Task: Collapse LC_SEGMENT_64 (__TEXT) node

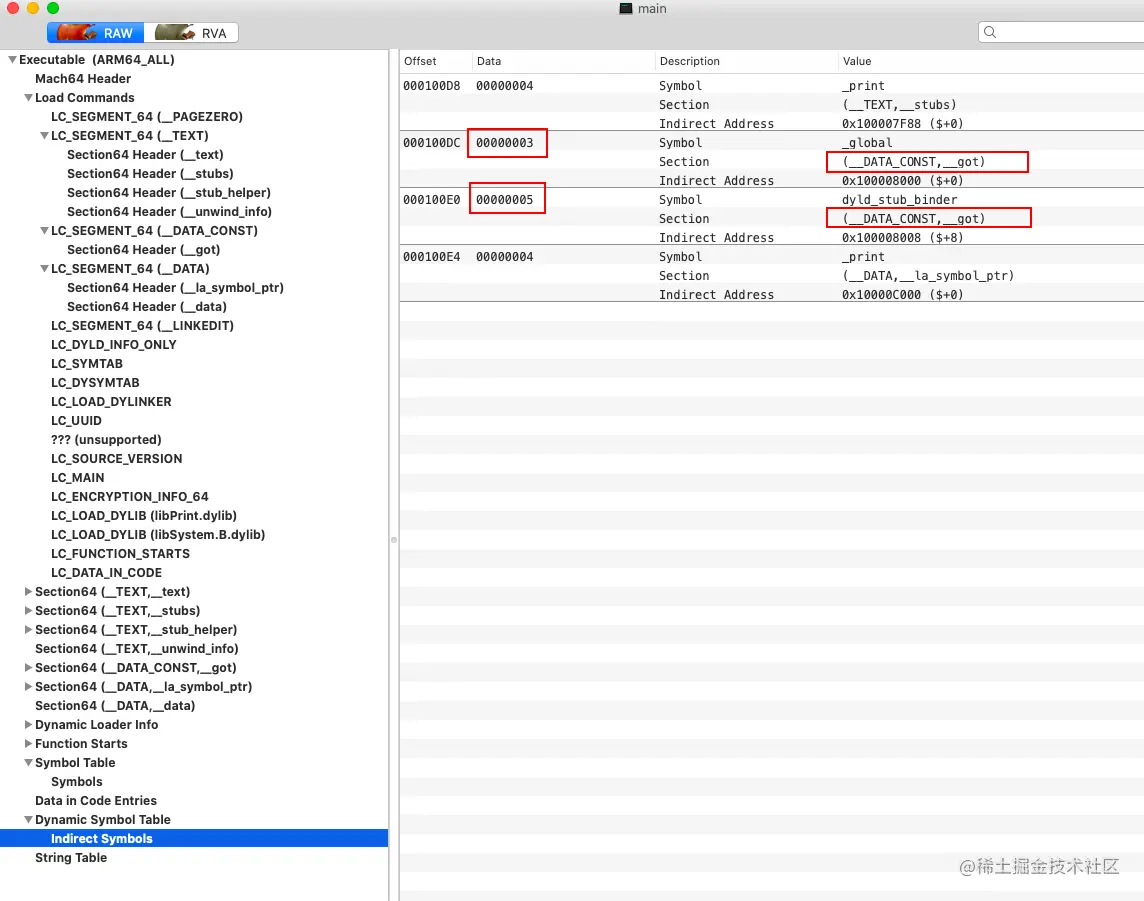Action: tap(45, 136)
